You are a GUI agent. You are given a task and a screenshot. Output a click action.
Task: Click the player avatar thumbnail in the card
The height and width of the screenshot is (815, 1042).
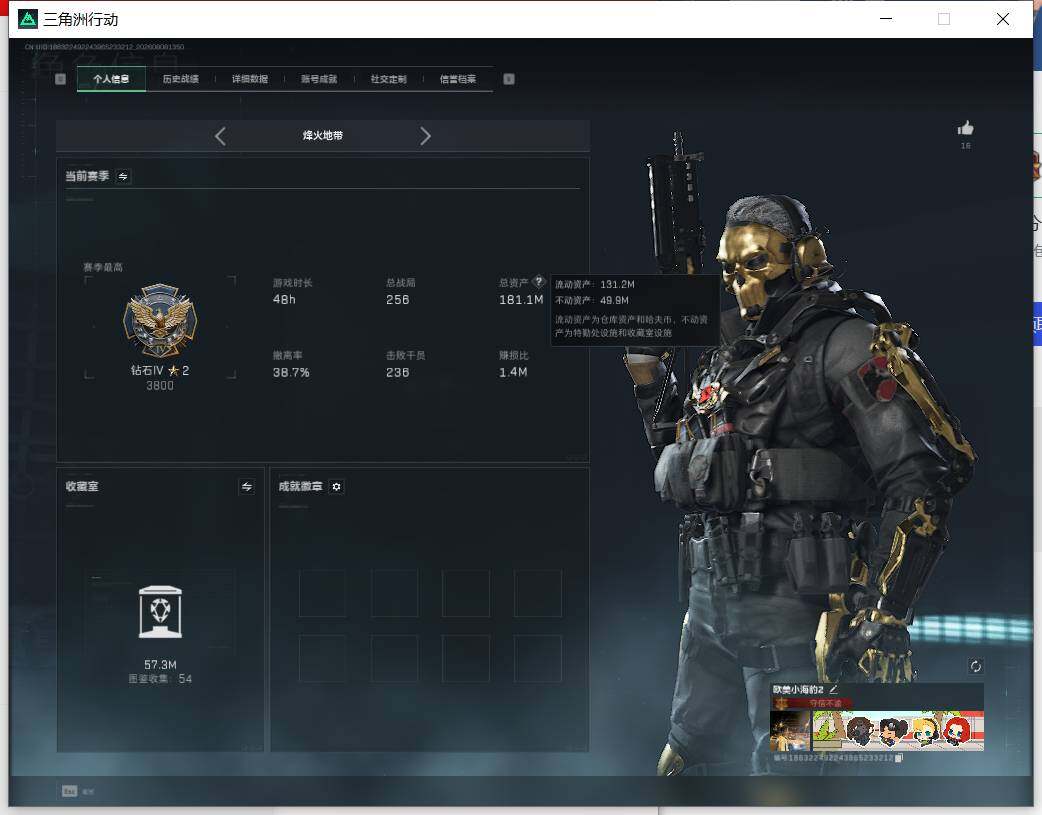[789, 731]
